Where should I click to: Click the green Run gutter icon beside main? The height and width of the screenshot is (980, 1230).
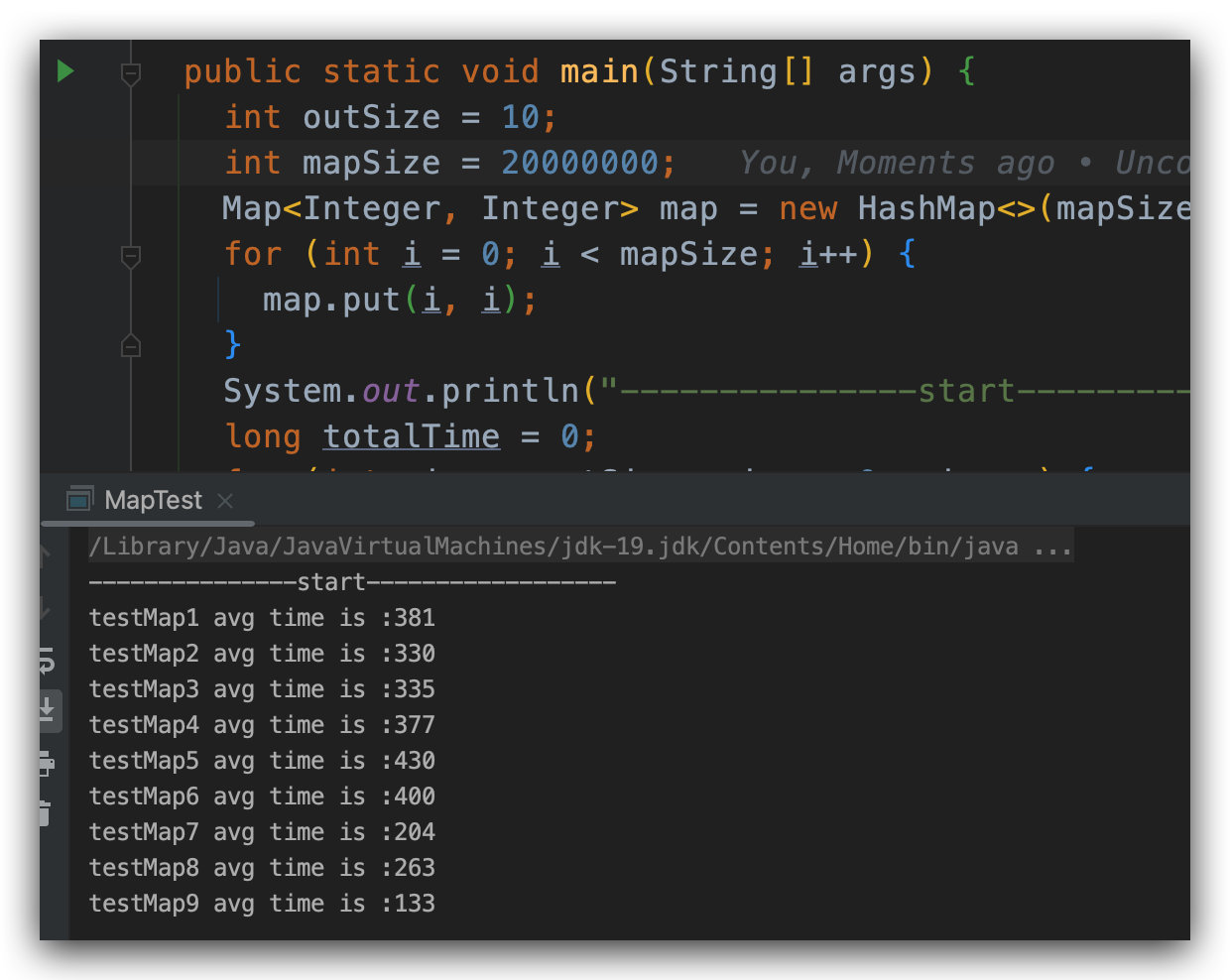[65, 71]
